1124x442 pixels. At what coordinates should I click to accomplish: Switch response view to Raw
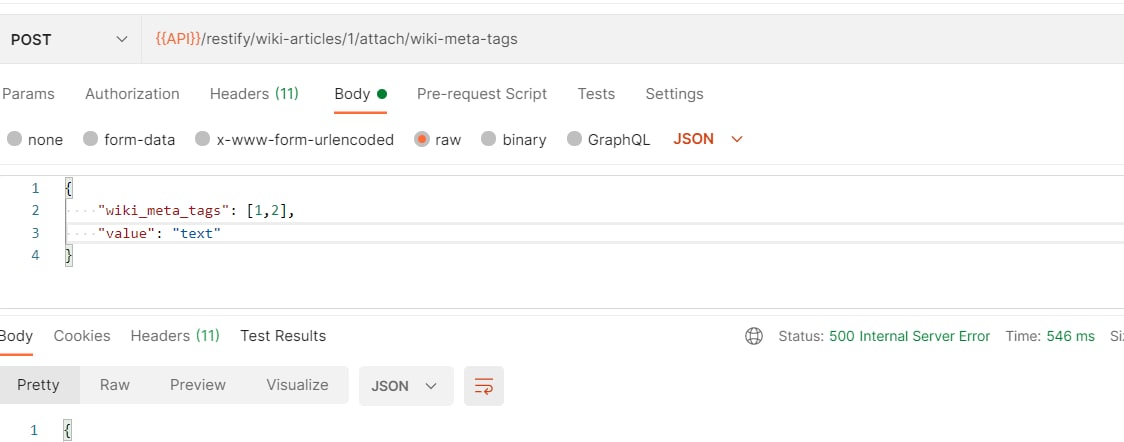115,385
